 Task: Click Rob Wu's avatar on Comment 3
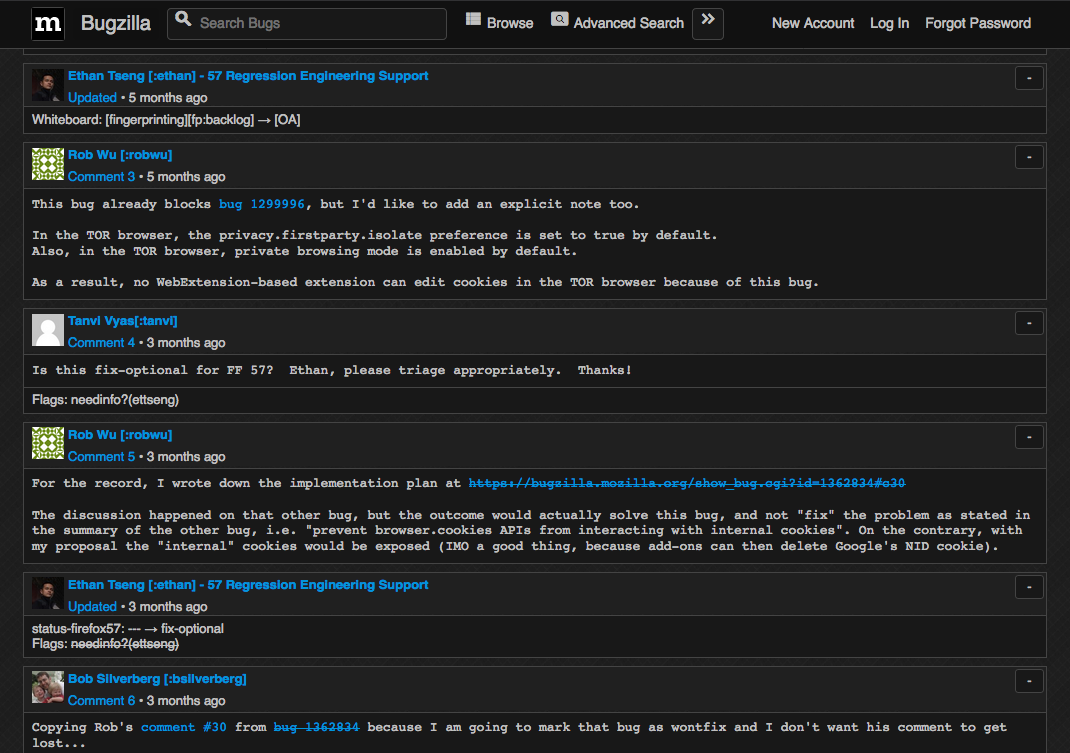pos(48,164)
